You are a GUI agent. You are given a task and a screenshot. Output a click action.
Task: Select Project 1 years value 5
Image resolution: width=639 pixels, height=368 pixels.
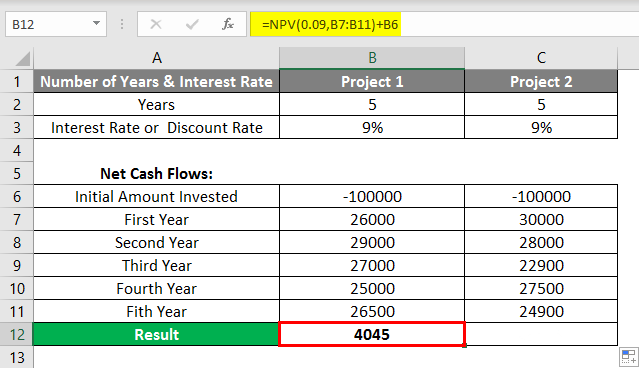[x=372, y=105]
